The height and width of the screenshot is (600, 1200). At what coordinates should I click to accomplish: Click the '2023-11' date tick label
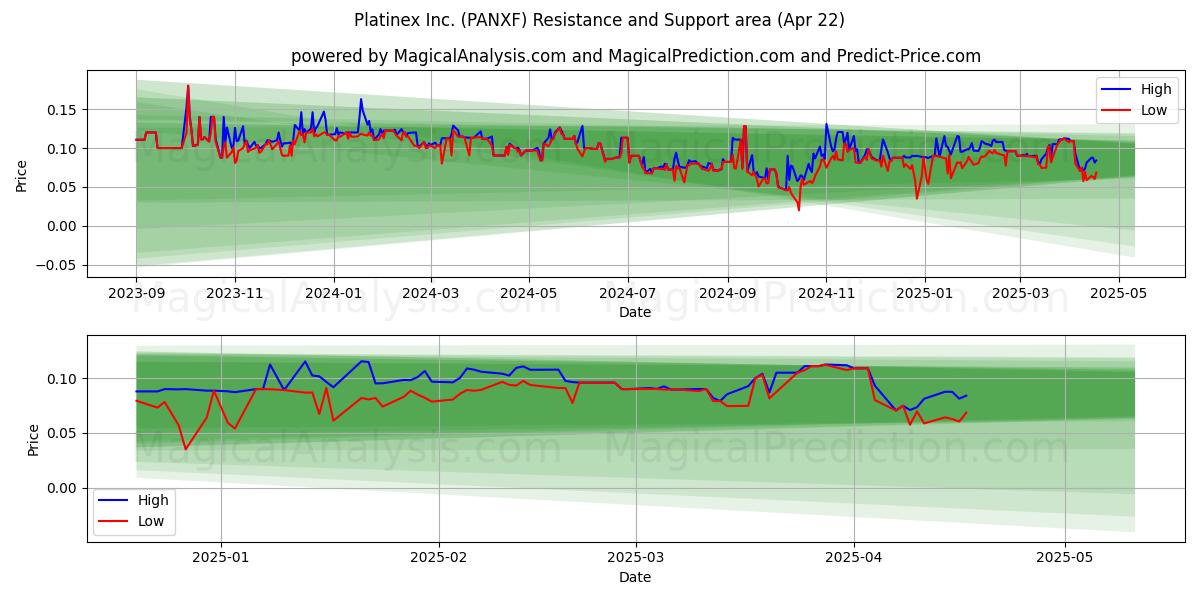point(234,293)
